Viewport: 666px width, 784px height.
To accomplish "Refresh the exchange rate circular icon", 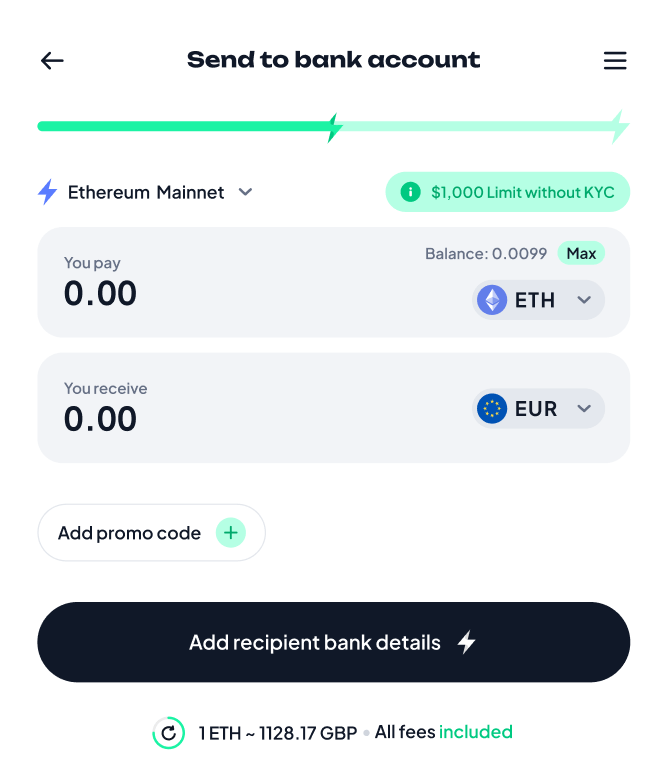I will (x=168, y=733).
